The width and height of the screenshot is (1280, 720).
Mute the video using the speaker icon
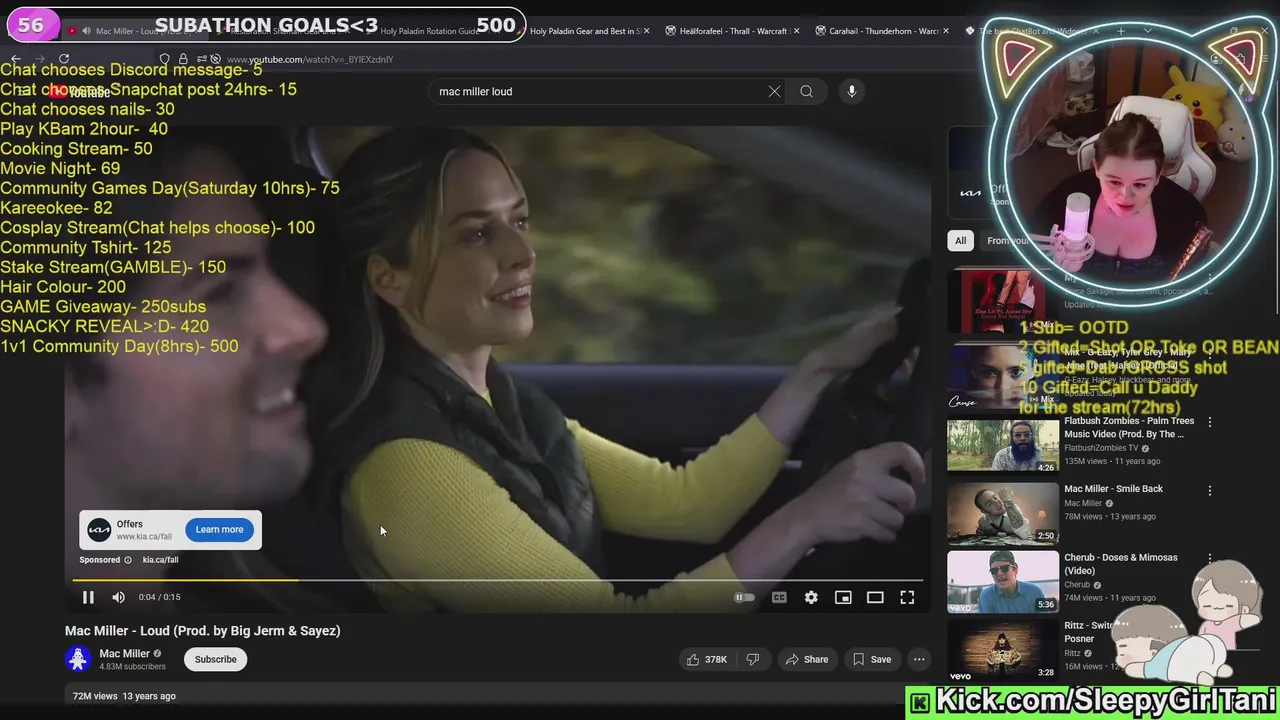[x=118, y=597]
